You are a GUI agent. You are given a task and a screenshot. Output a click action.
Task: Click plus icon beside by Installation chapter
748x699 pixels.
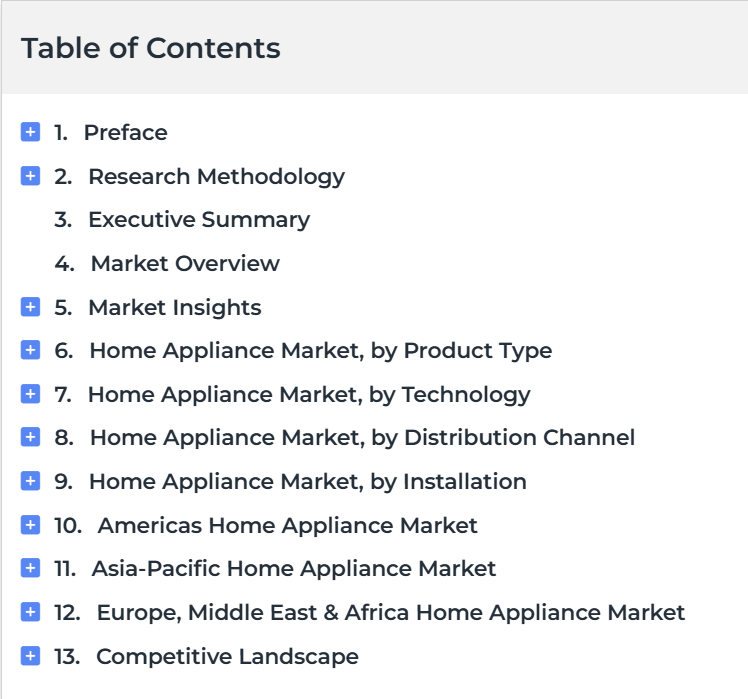tap(30, 481)
